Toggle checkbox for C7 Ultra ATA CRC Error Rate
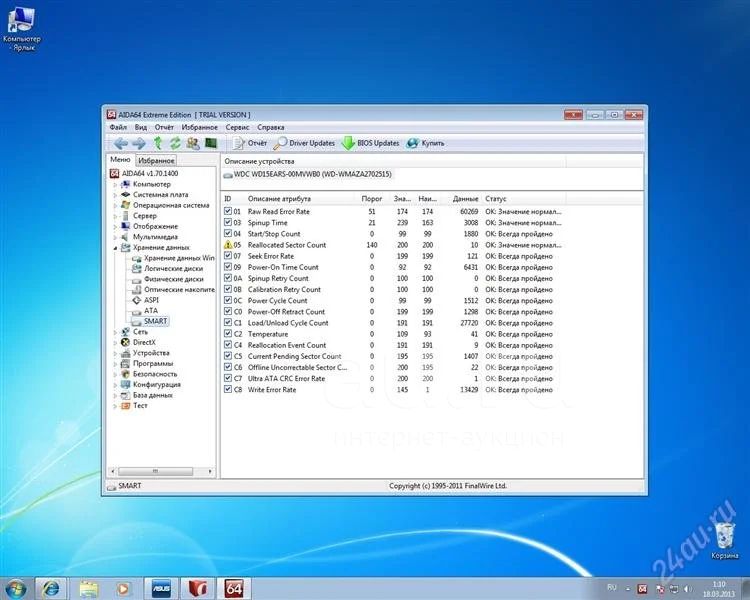Image resolution: width=750 pixels, height=600 pixels. coord(228,378)
